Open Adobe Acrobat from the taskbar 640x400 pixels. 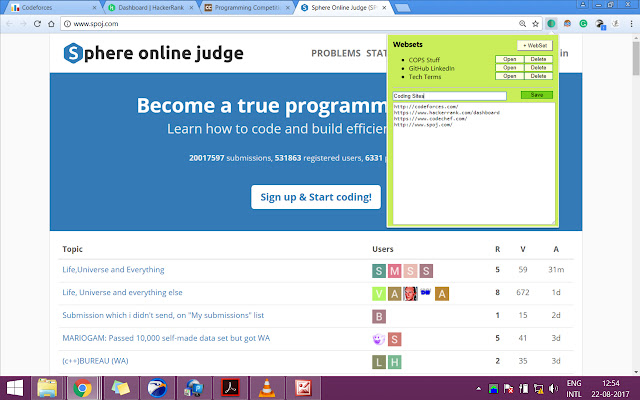[230, 388]
